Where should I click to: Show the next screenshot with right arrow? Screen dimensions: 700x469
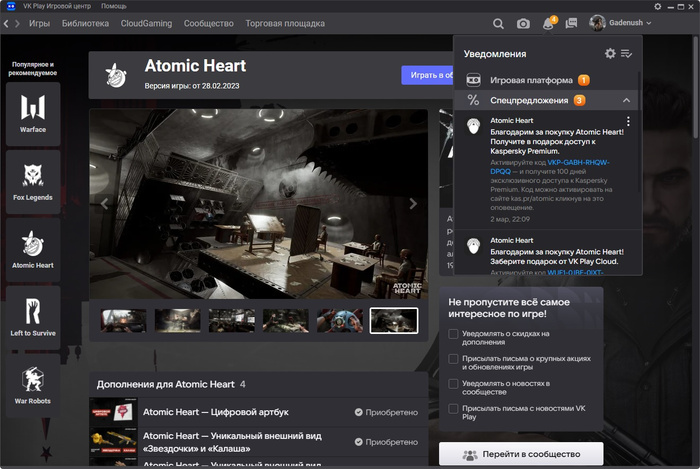click(413, 204)
